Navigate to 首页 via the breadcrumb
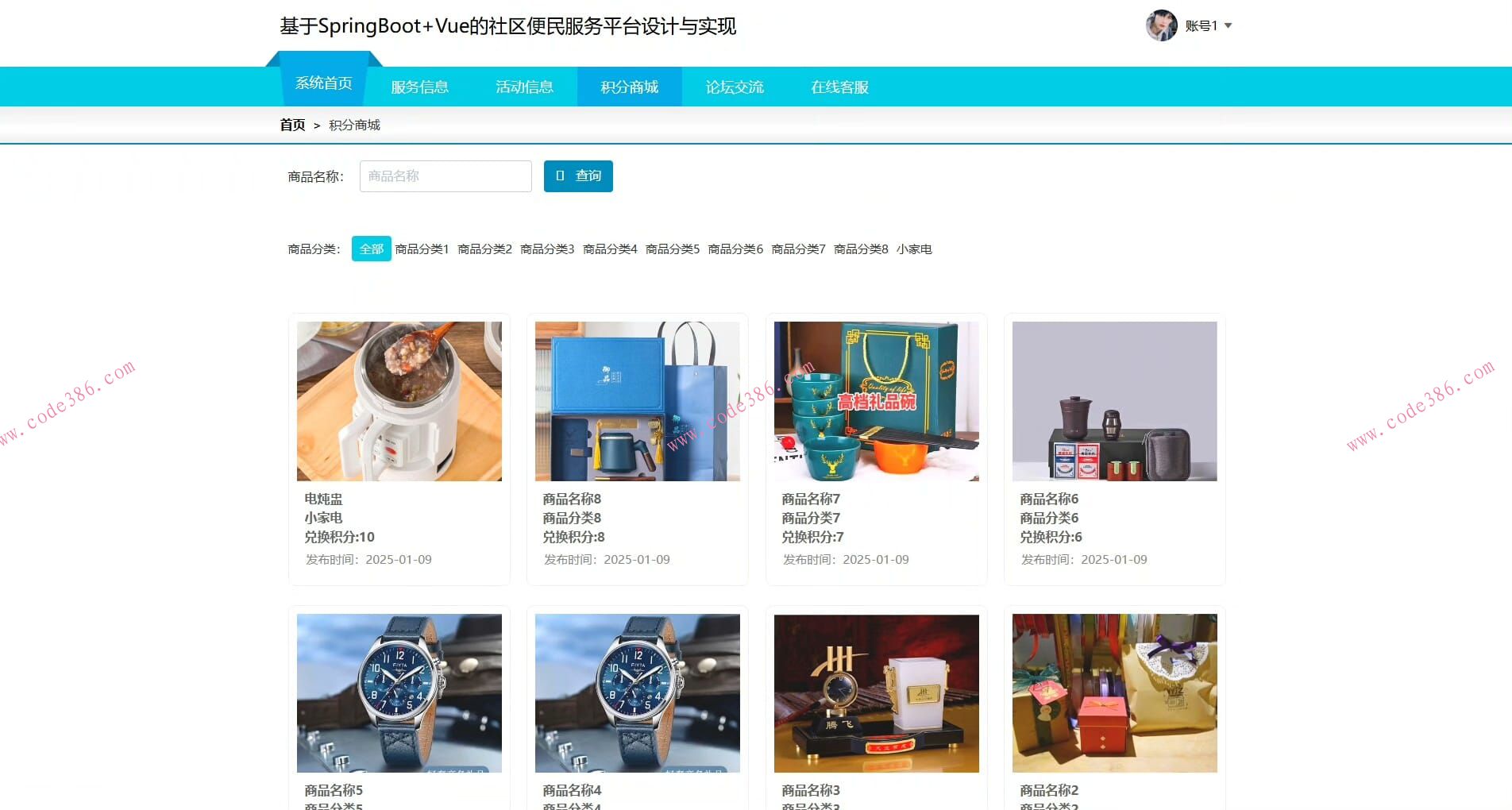Image resolution: width=1512 pixels, height=810 pixels. tap(292, 125)
